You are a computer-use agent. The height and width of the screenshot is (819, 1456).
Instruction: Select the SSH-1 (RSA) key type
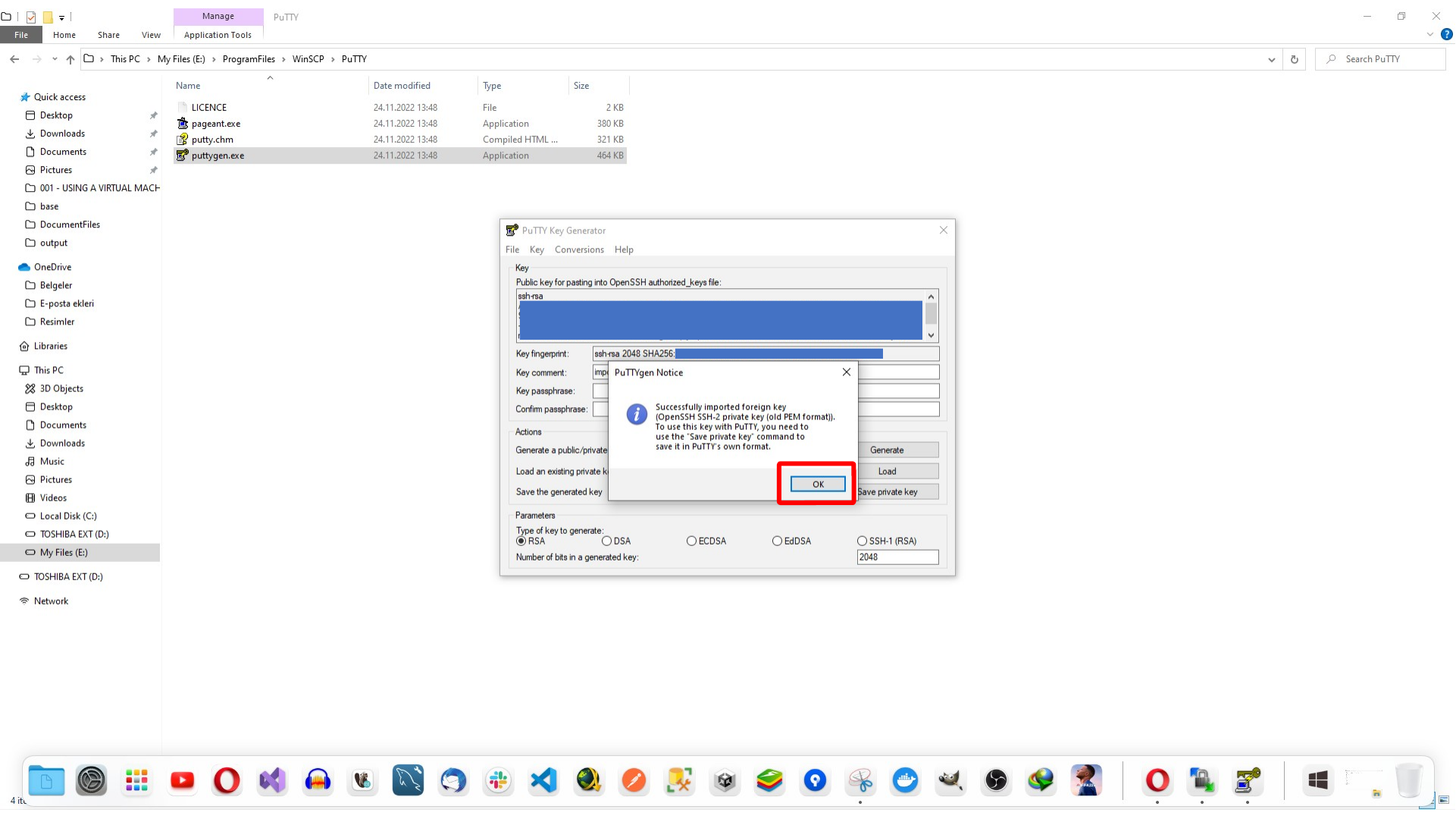pos(862,541)
